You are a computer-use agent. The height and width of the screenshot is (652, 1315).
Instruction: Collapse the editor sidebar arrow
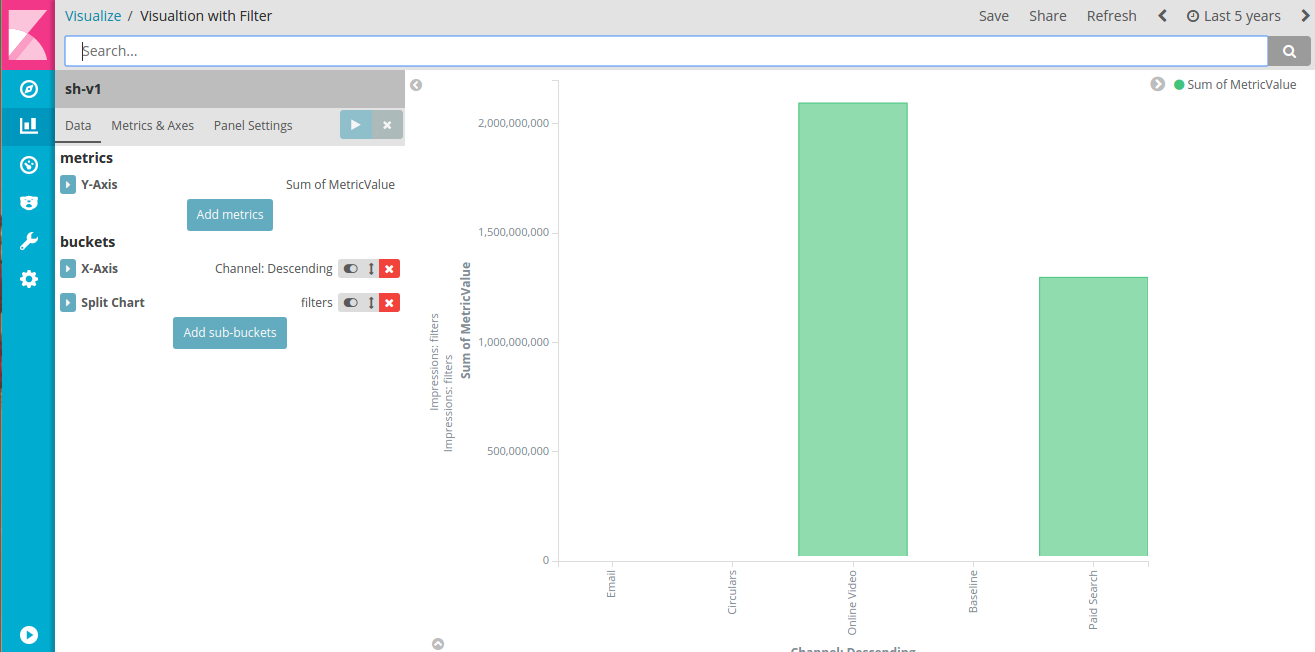416,85
